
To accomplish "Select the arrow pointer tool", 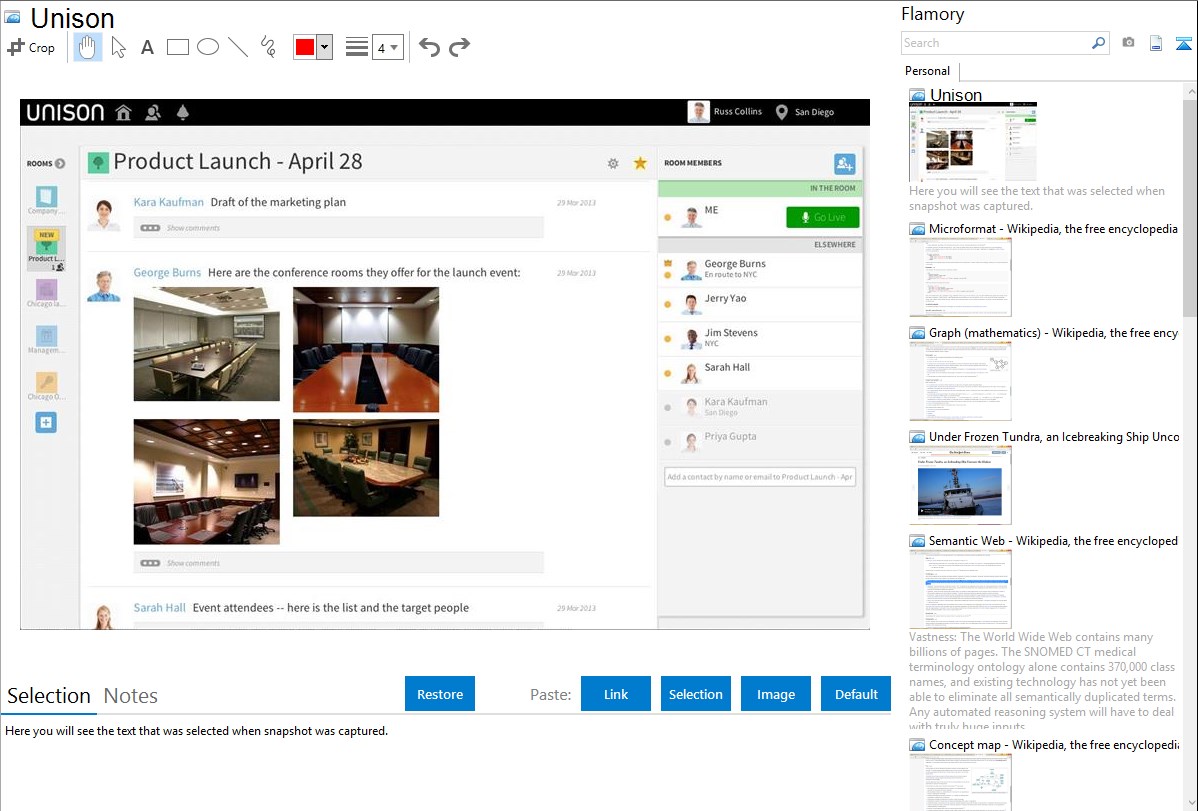I will (x=118, y=47).
